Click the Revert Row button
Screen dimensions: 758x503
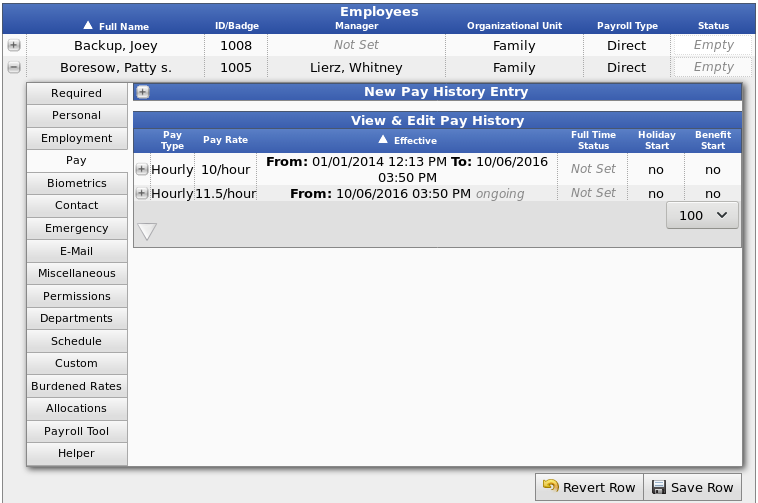click(589, 487)
